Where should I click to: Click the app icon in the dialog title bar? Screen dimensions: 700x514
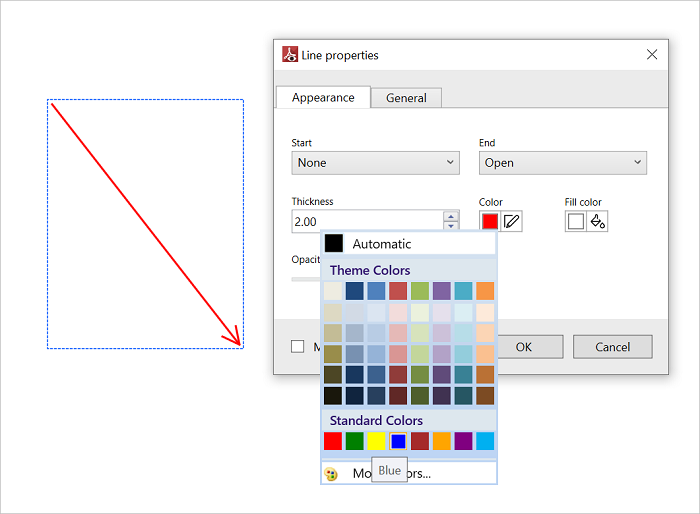[x=290, y=55]
